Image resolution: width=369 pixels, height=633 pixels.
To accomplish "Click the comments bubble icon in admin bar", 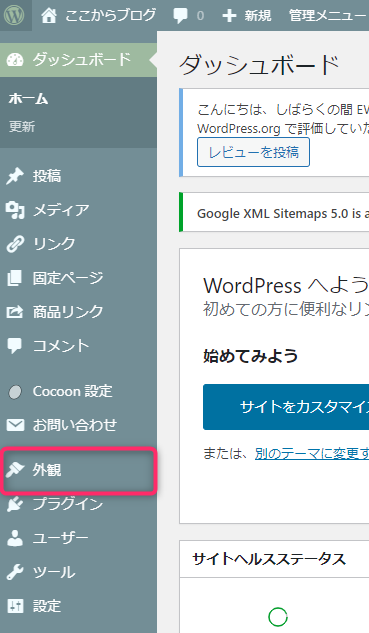I will [x=180, y=16].
